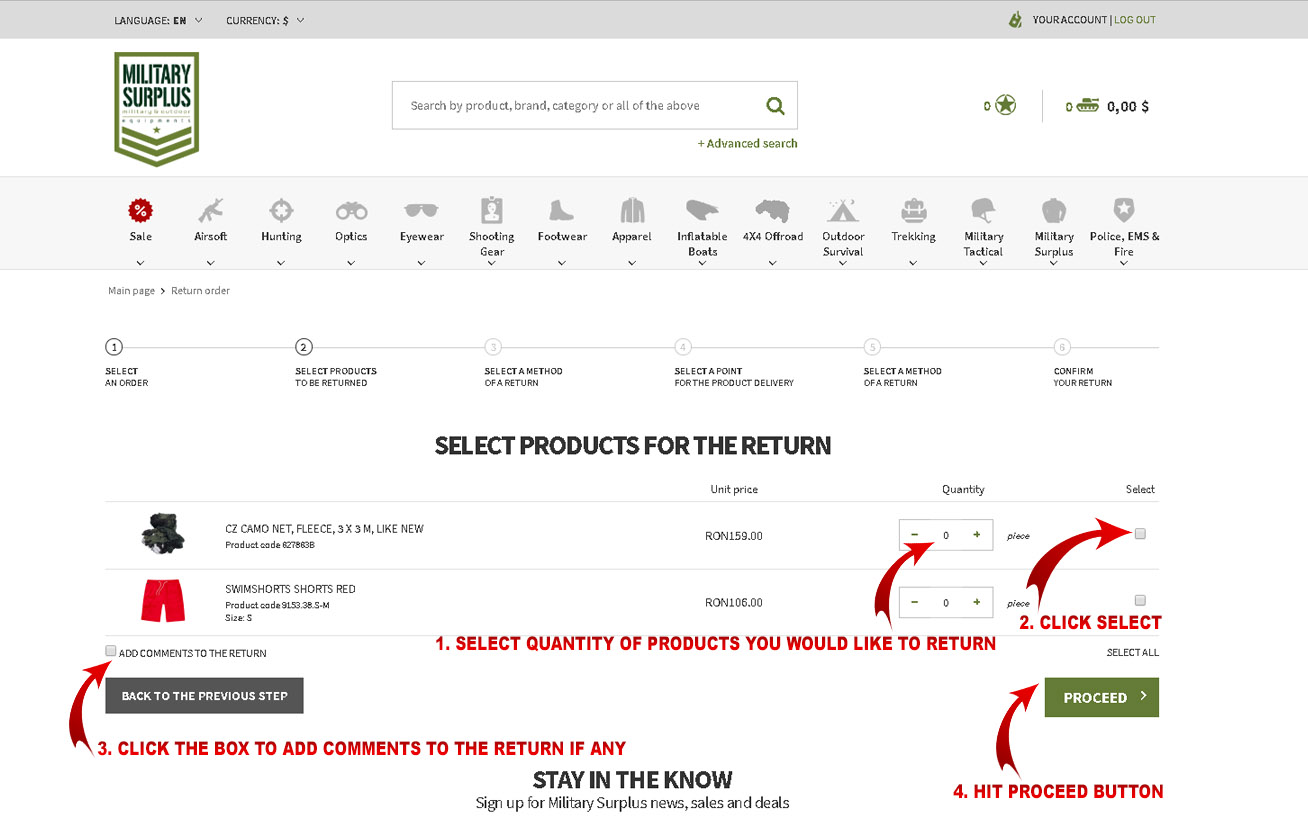The height and width of the screenshot is (816, 1308).
Task: Open the Currency dropdown
Action: (265, 20)
